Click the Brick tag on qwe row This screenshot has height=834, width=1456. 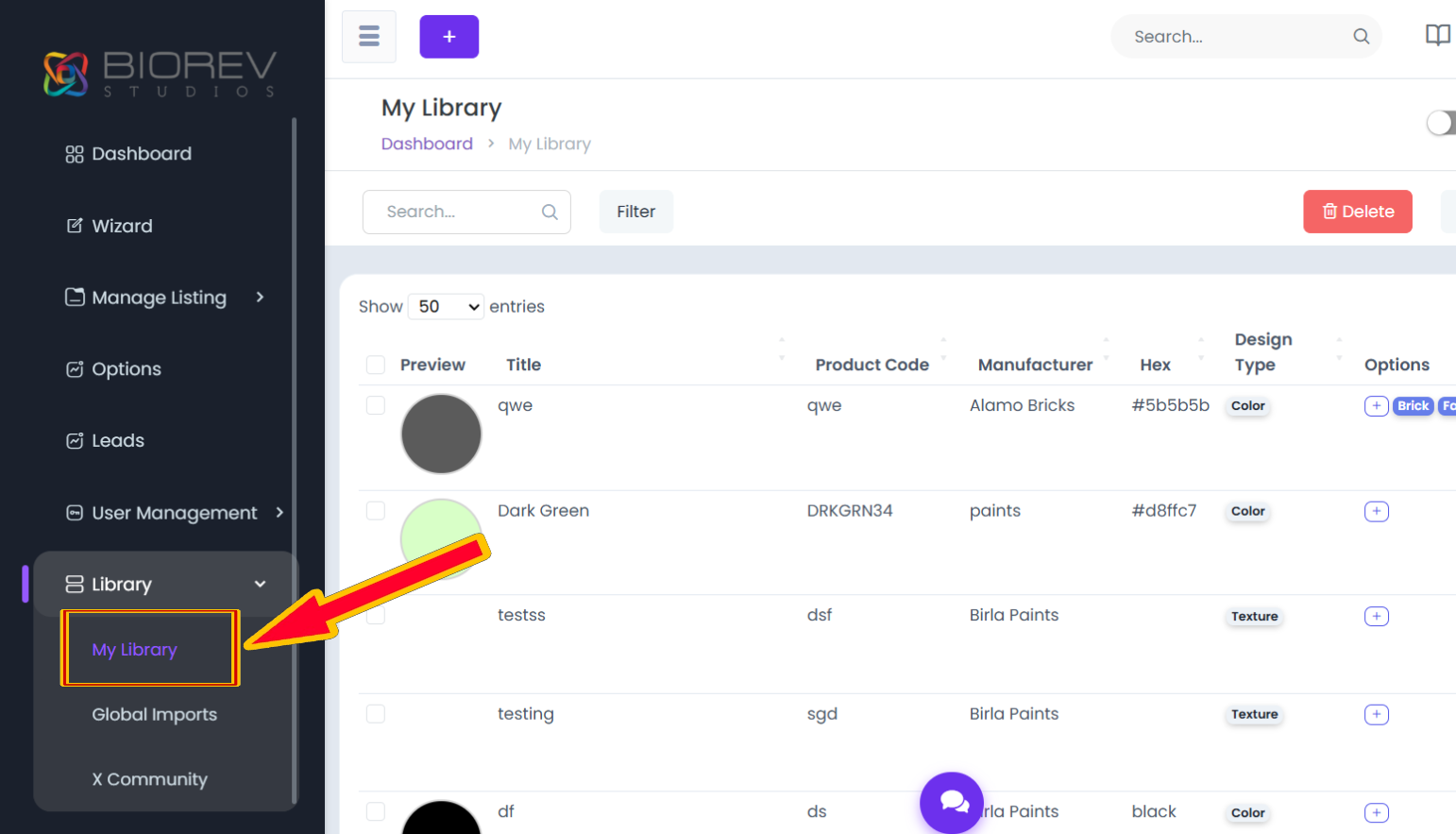tap(1414, 406)
